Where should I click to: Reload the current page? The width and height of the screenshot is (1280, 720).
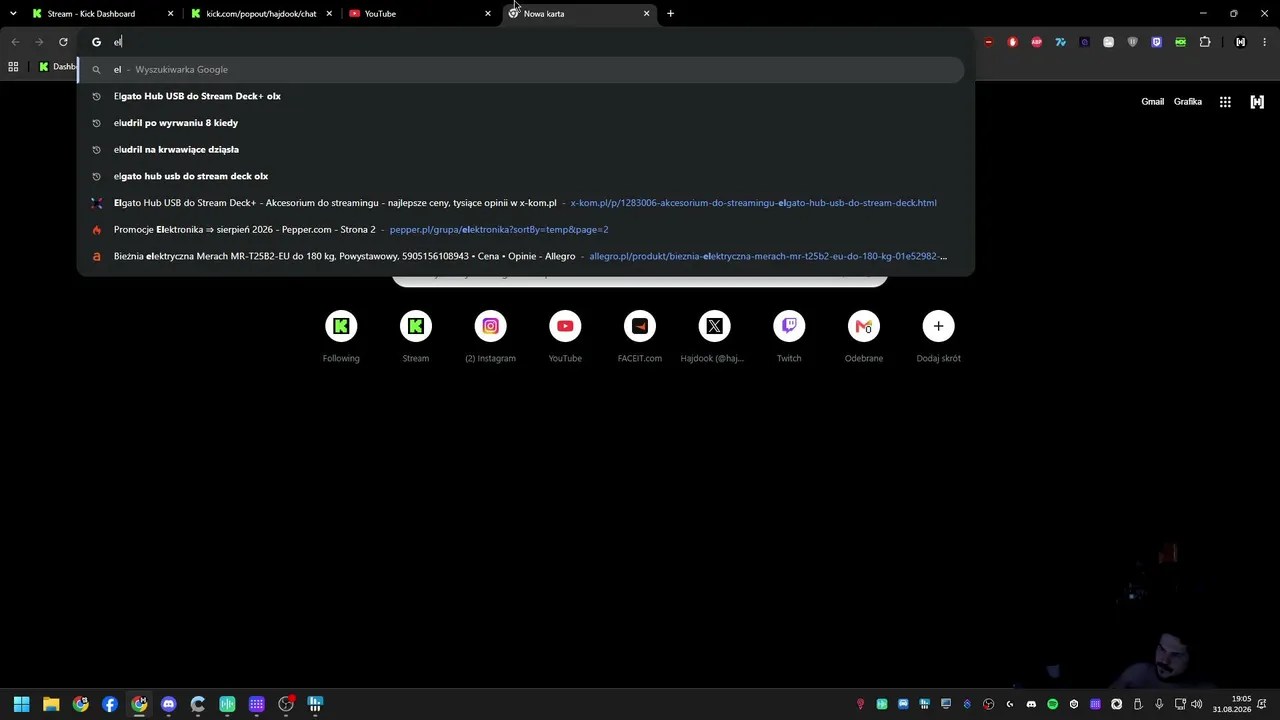tap(63, 42)
